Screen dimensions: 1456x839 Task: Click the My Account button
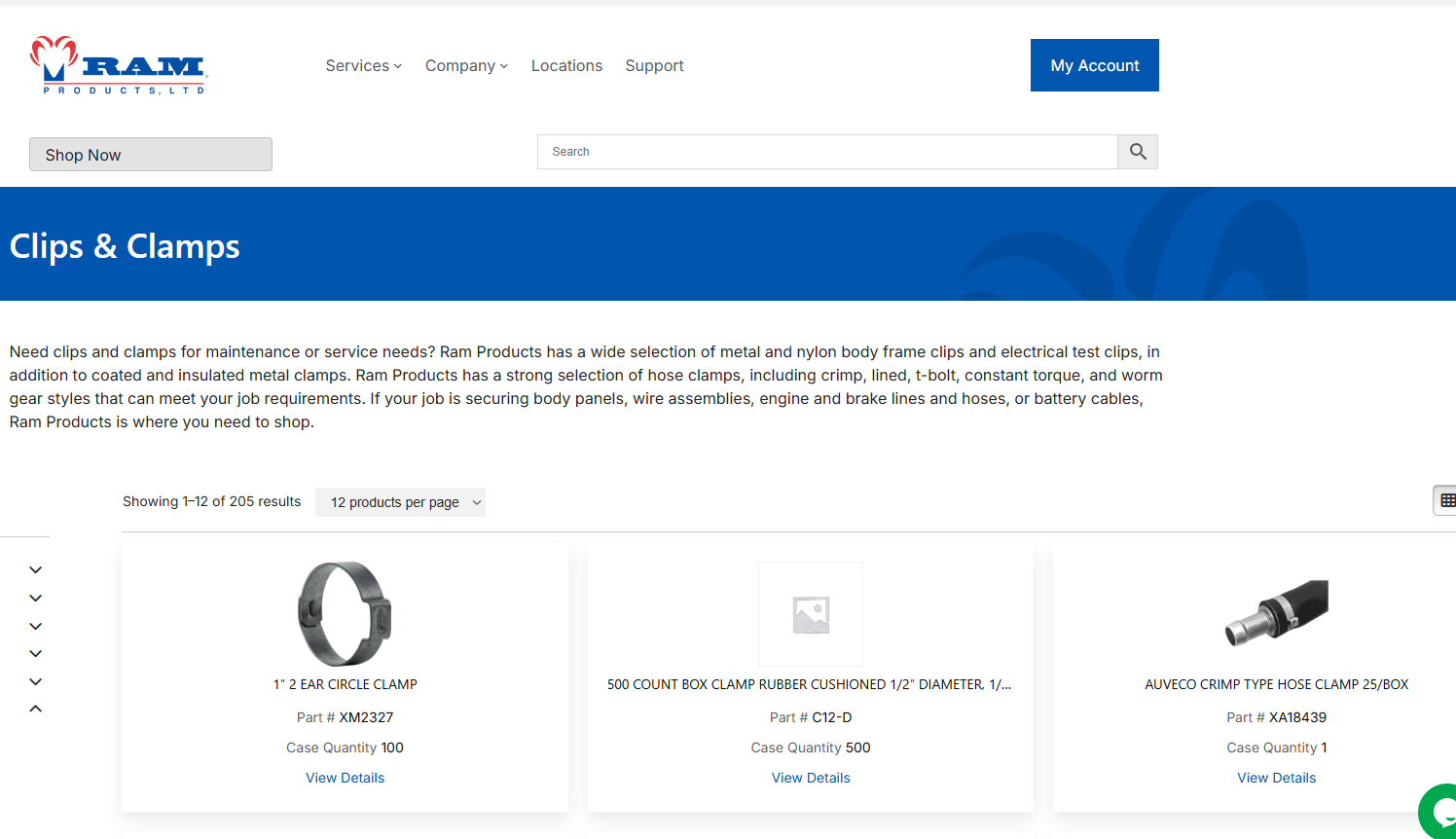[1094, 65]
